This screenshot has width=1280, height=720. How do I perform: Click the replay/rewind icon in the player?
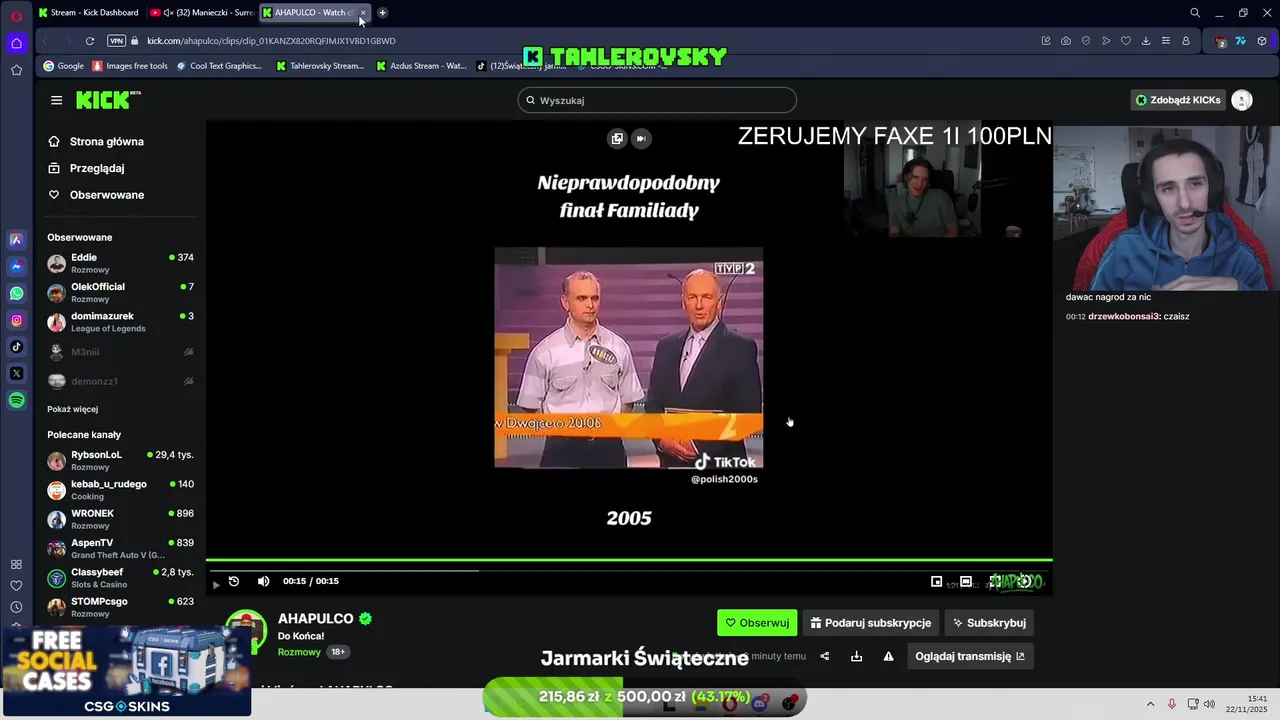pos(234,581)
